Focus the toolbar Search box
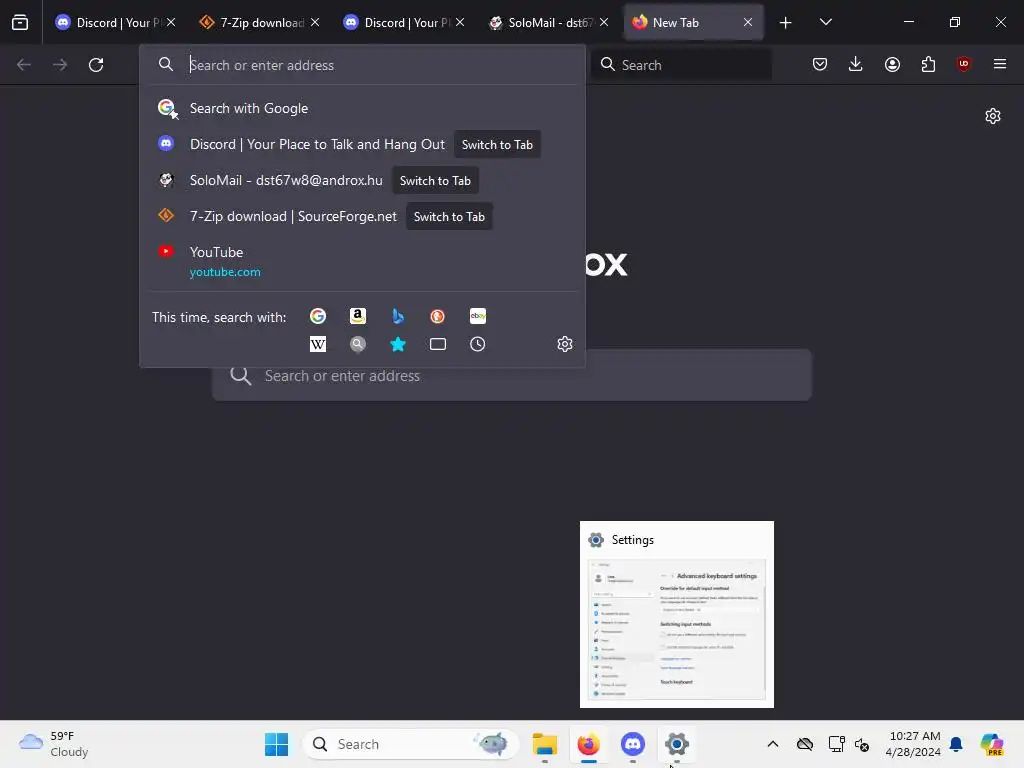This screenshot has height=768, width=1024. pos(681,65)
